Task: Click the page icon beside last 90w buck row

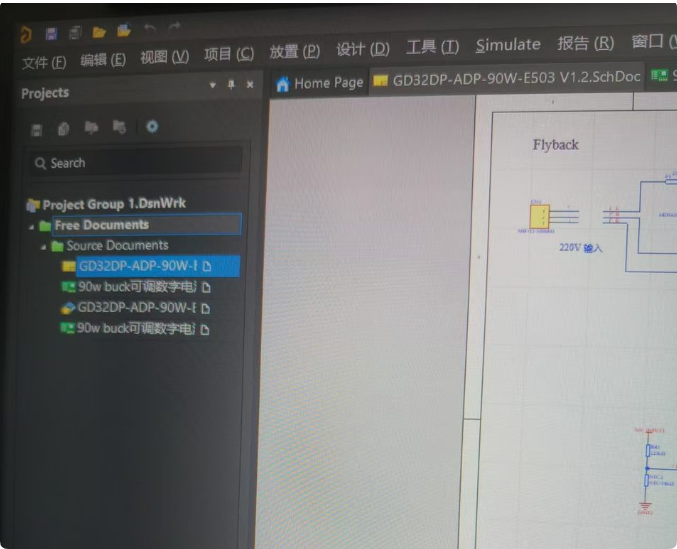Action: [x=205, y=330]
